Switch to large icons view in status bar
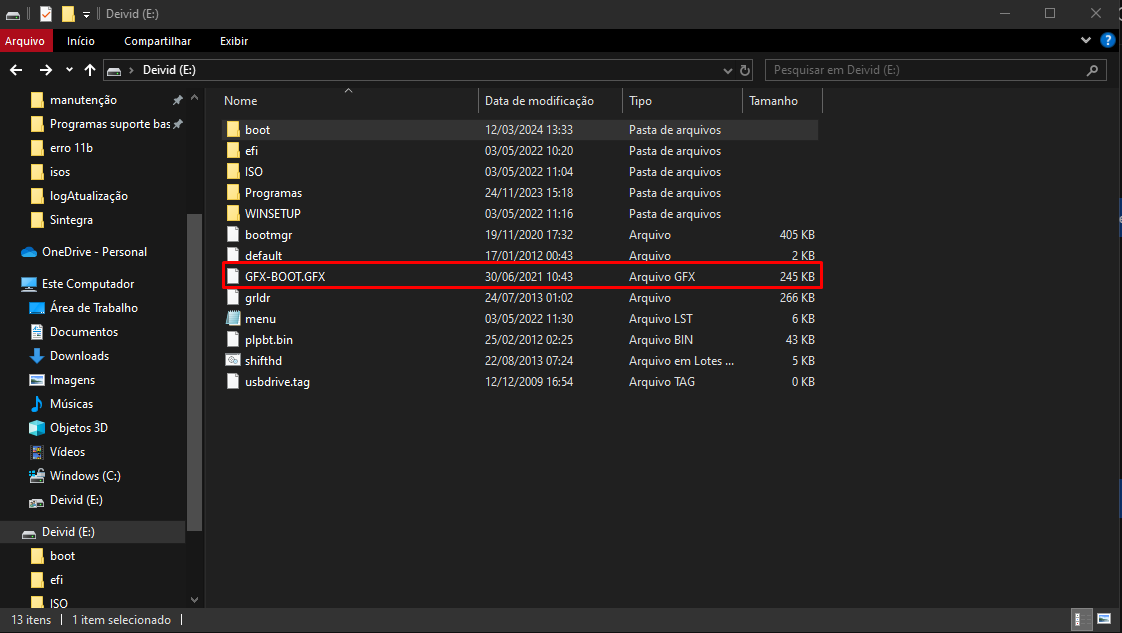 (x=1104, y=619)
